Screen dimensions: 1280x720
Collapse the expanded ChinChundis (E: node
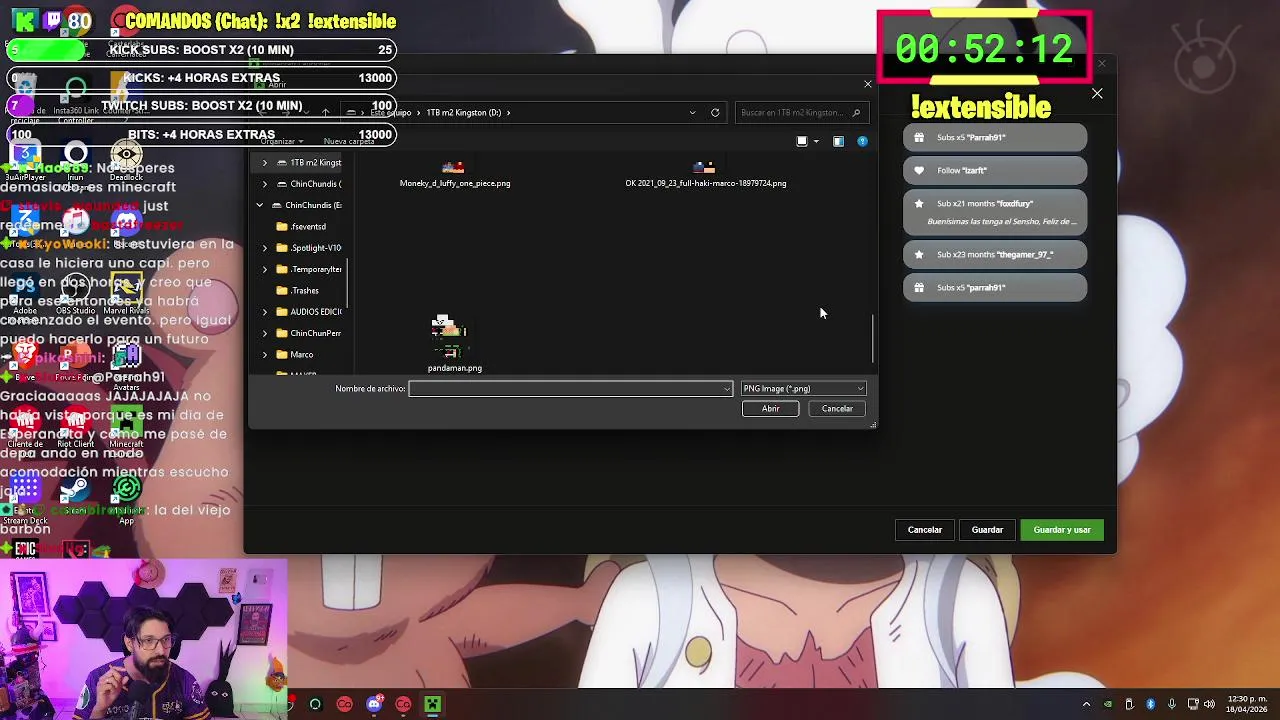click(x=260, y=205)
